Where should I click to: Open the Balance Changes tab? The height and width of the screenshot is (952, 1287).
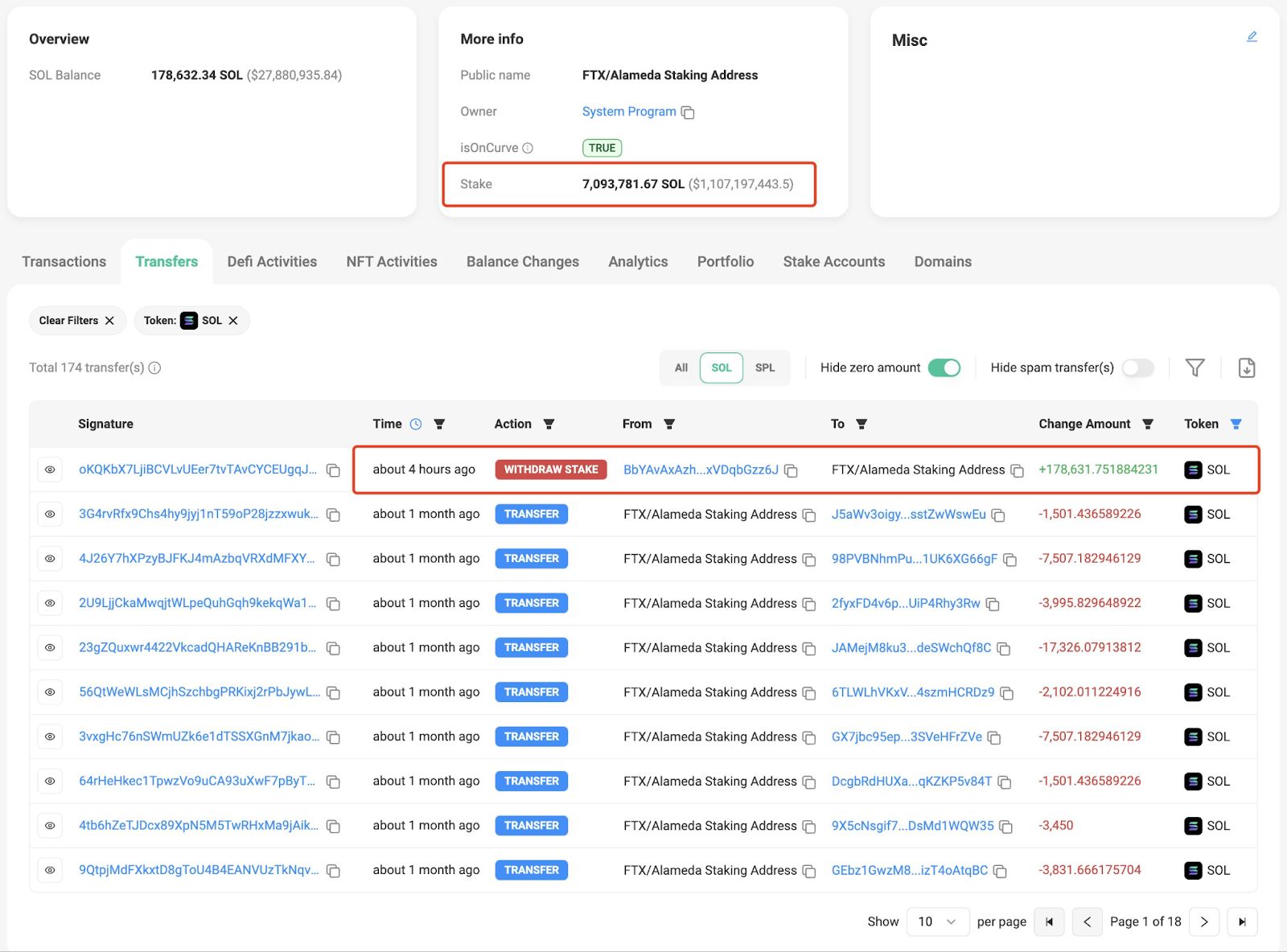tap(522, 261)
